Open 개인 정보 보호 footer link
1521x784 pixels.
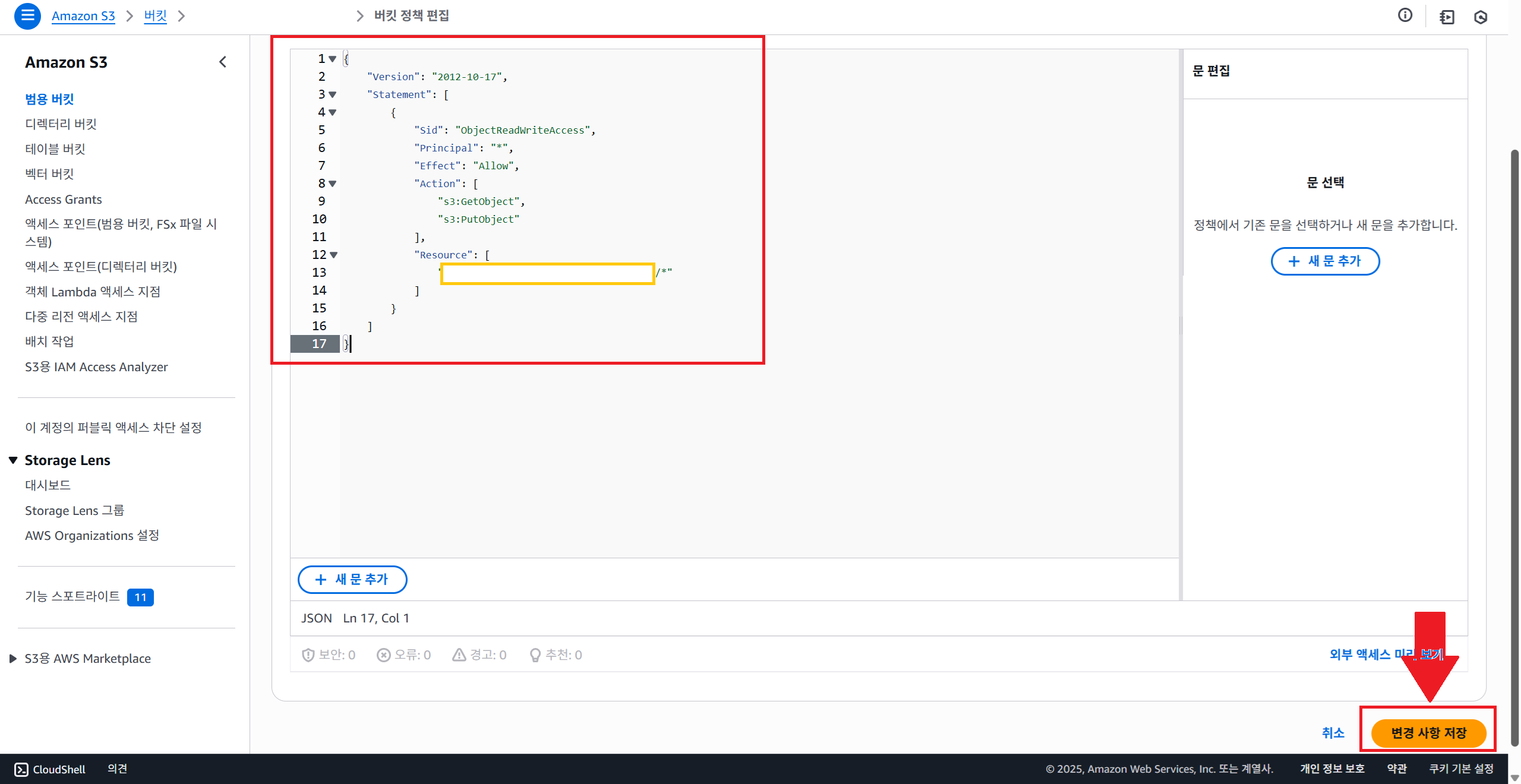tap(1332, 769)
